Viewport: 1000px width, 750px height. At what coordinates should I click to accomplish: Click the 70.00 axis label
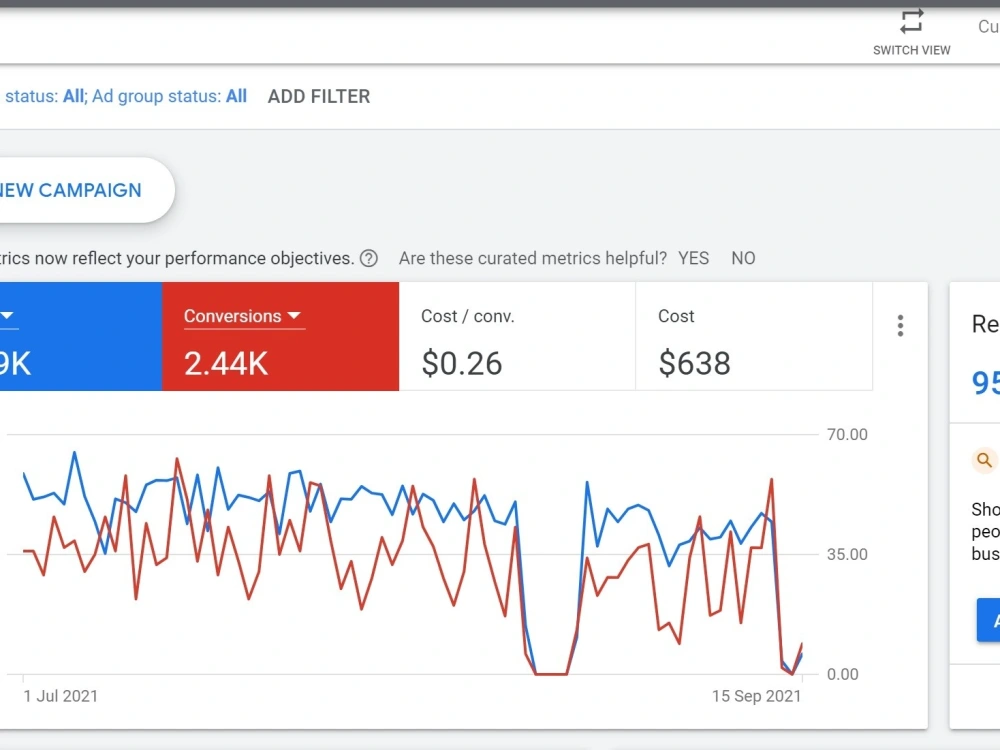(x=847, y=434)
